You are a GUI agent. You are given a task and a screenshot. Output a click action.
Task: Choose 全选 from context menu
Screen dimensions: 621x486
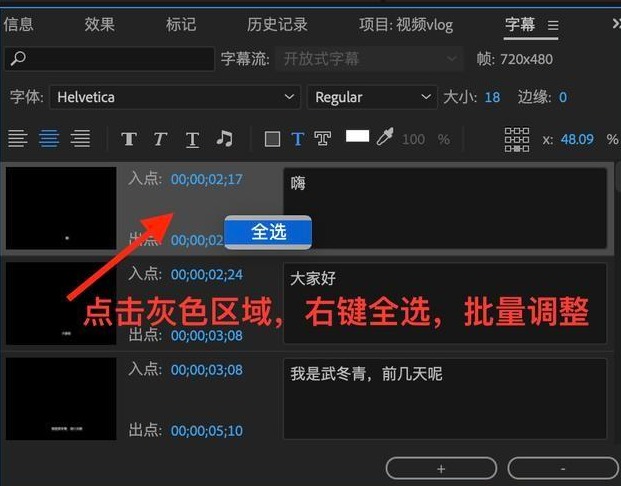(x=268, y=232)
